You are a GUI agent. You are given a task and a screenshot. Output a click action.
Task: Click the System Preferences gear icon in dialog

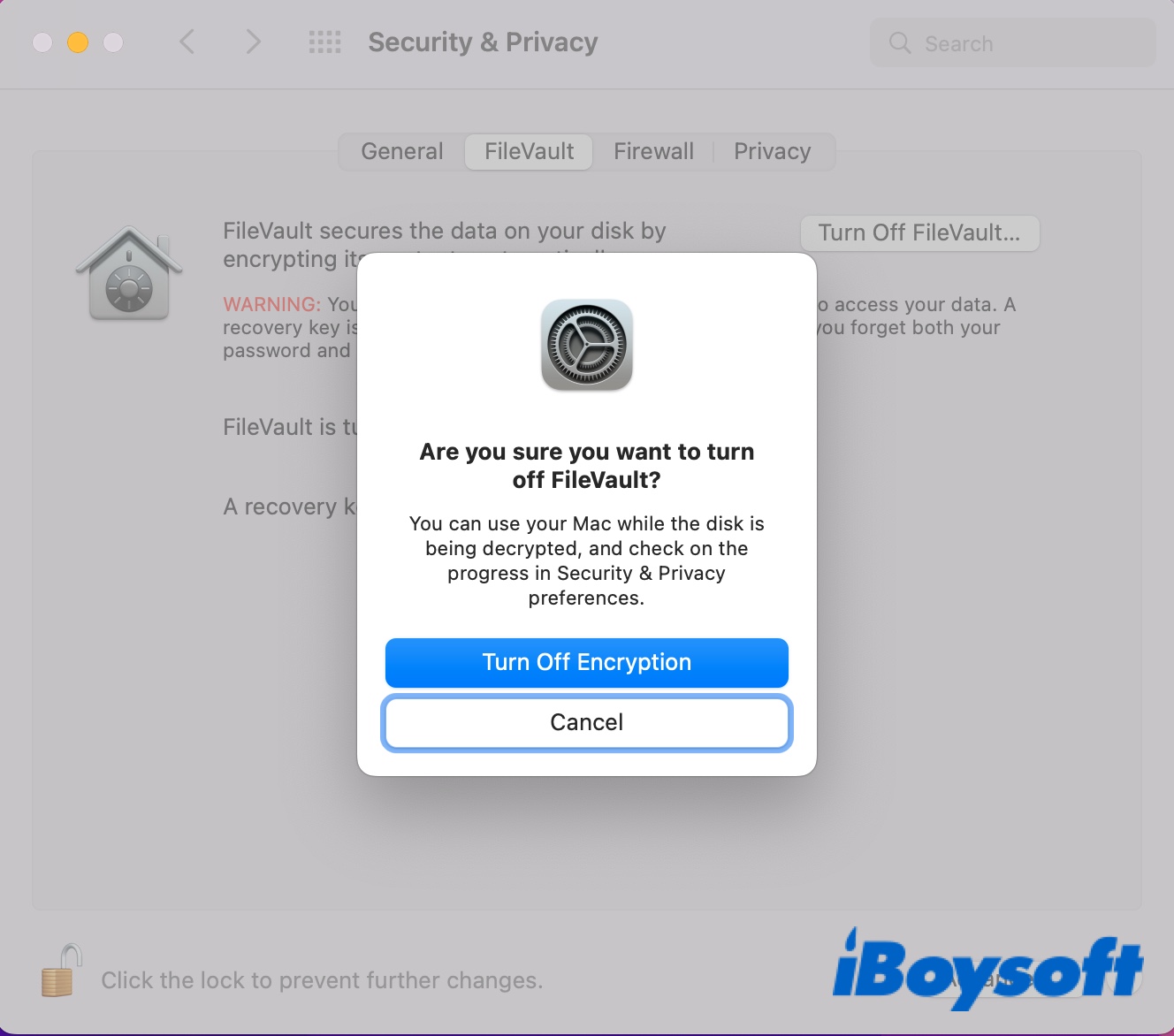tap(586, 345)
